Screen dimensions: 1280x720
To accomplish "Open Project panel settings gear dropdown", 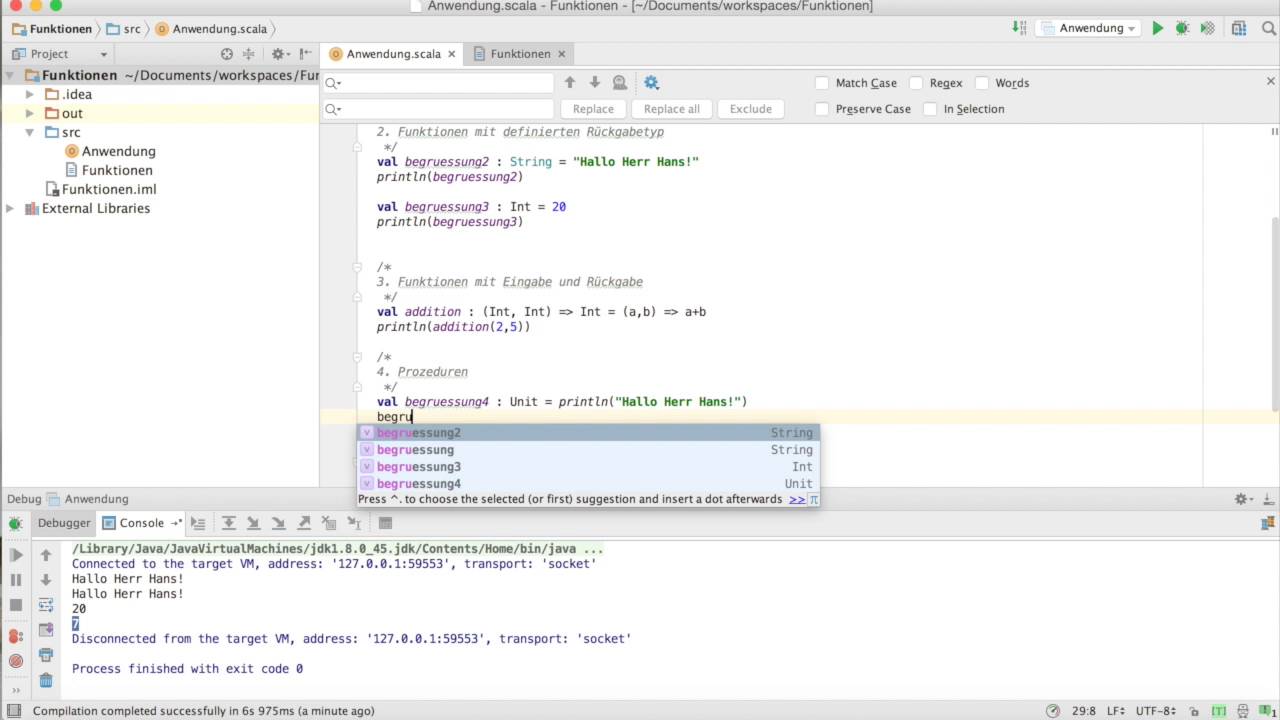I will (x=280, y=54).
